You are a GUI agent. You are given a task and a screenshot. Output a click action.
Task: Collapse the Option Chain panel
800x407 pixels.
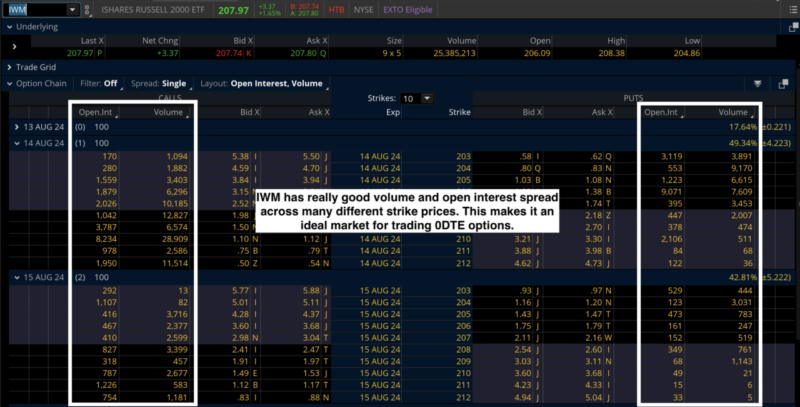coord(8,84)
